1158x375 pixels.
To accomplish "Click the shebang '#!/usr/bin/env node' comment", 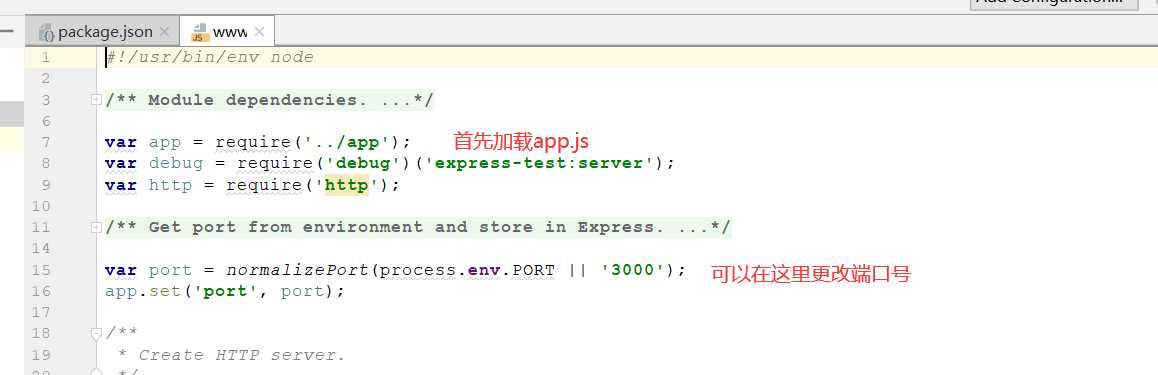I will (210, 58).
